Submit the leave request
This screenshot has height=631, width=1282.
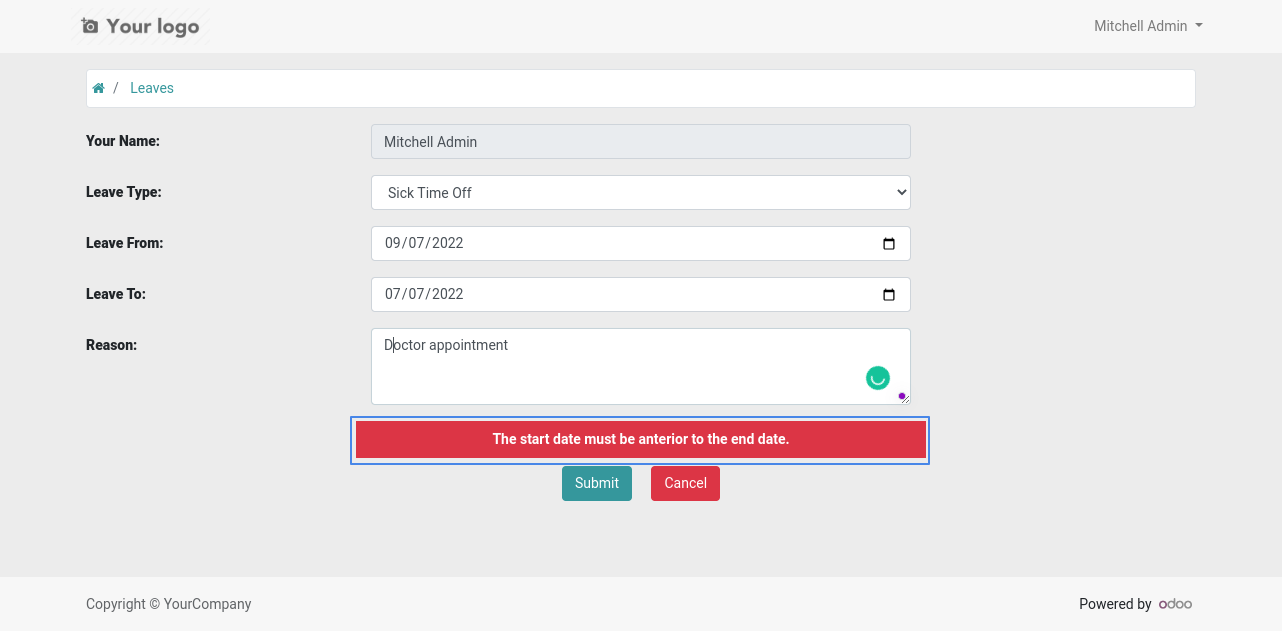[x=597, y=483]
